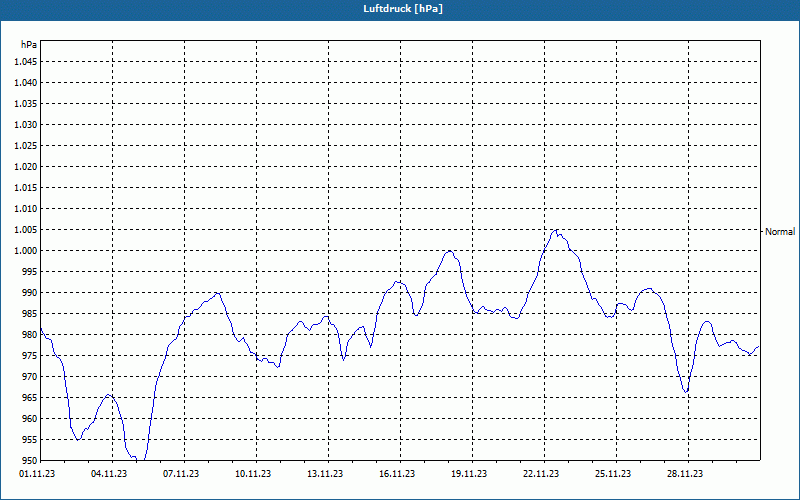Click the 16.11.23 date label
Screen dimensions: 800x500
click(x=397, y=474)
